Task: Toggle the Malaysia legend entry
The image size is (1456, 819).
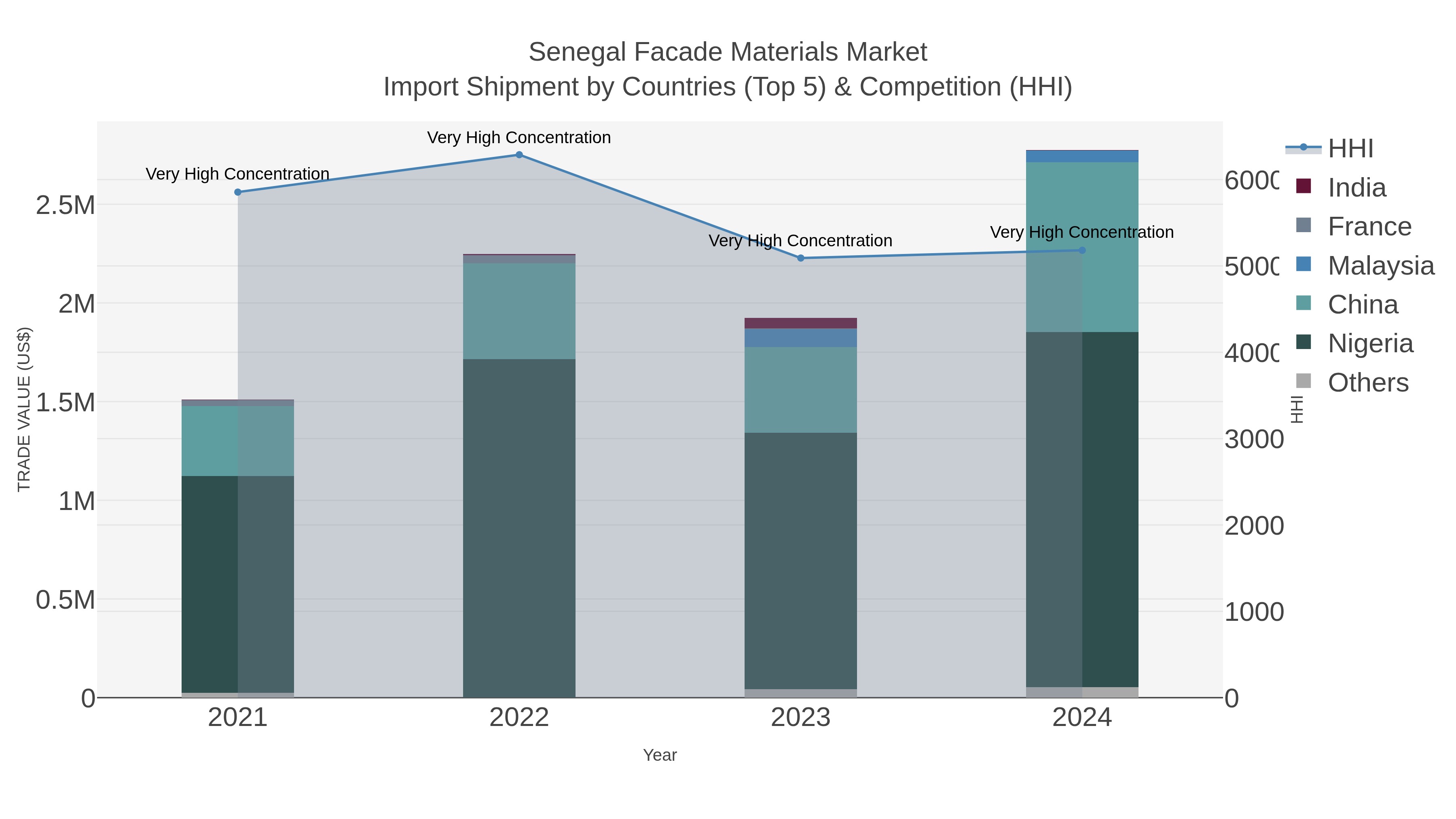Action: pyautogui.click(x=1365, y=266)
